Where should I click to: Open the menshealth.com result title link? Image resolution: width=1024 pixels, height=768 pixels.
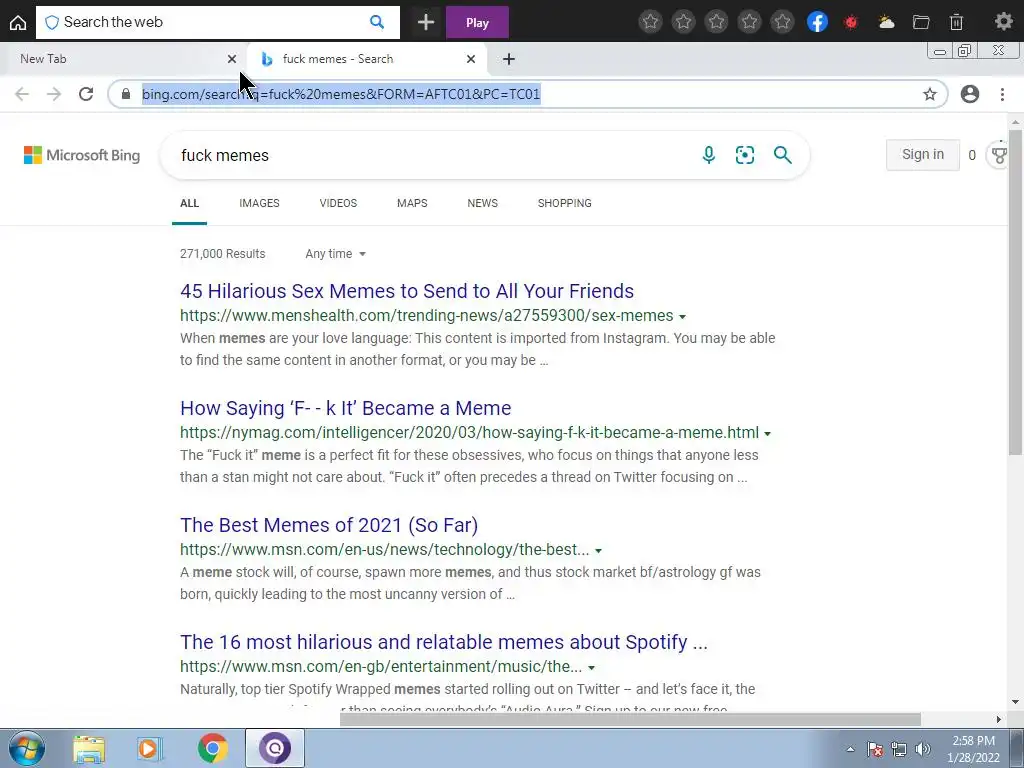407,291
